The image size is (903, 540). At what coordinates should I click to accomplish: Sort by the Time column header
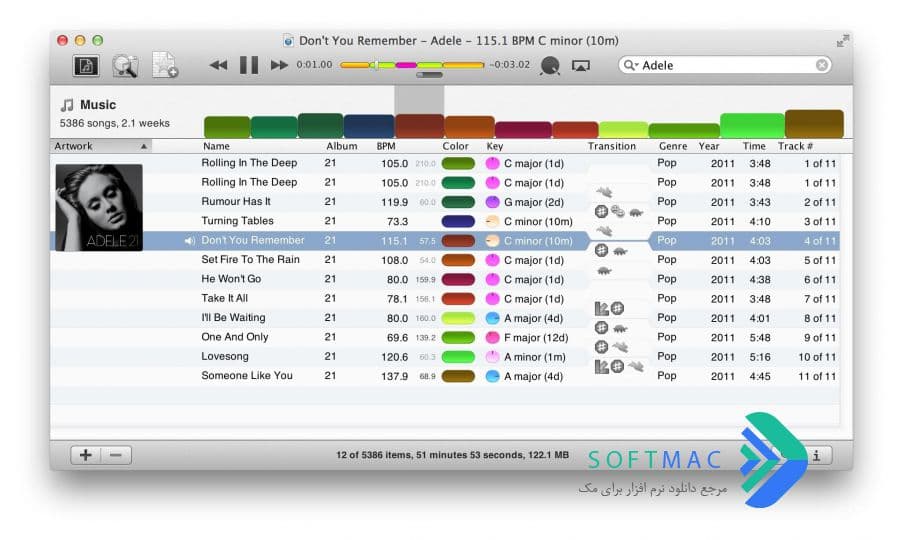(x=754, y=146)
